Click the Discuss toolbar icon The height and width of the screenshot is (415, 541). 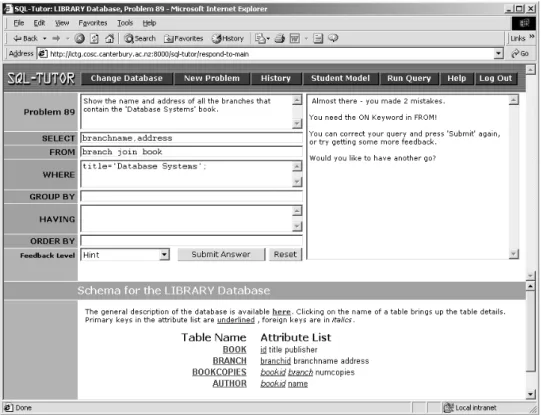(x=318, y=38)
